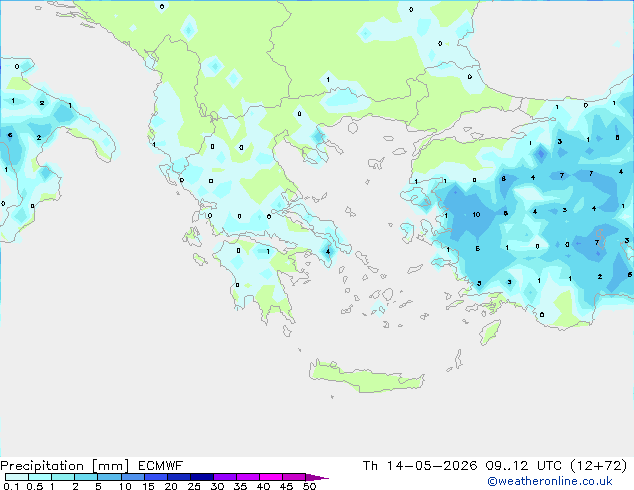Screen dimensions: 634x490
Task: Click the 45–50 mm legend swatch
Action: pos(294,477)
